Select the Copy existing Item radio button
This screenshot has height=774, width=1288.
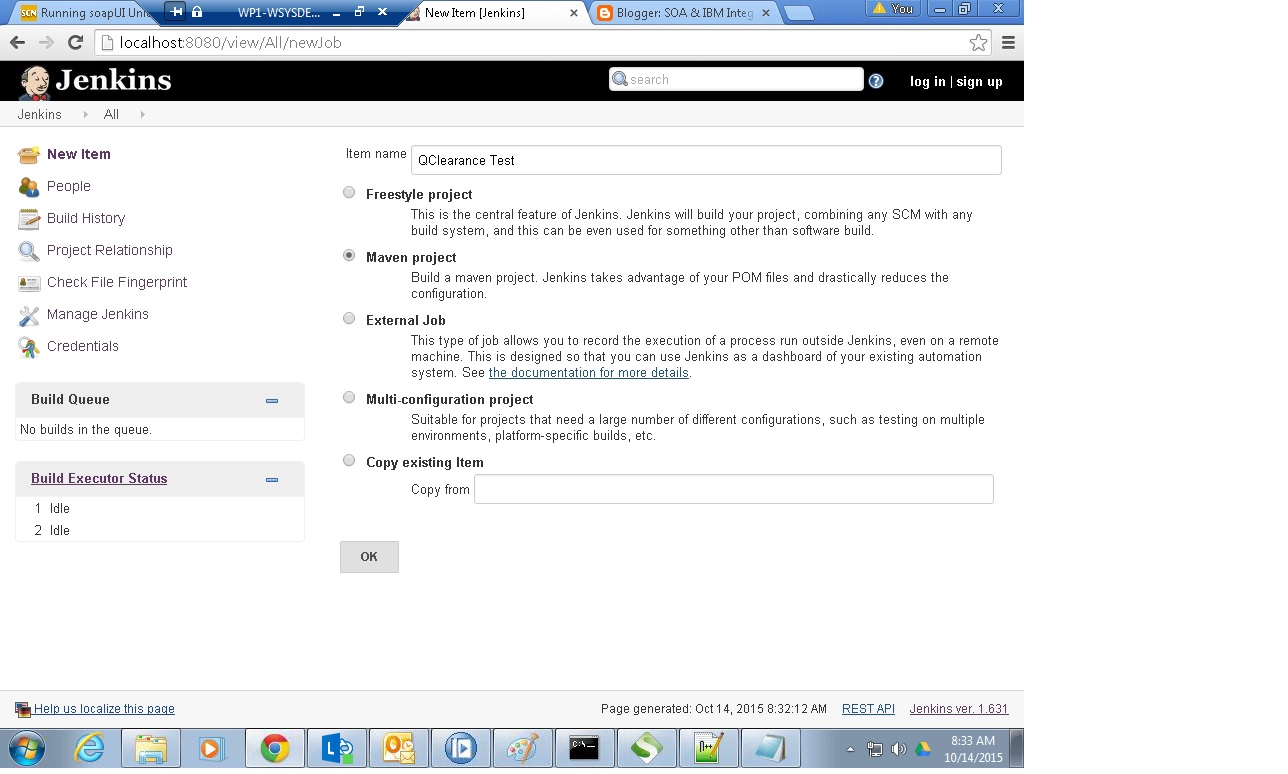click(349, 461)
